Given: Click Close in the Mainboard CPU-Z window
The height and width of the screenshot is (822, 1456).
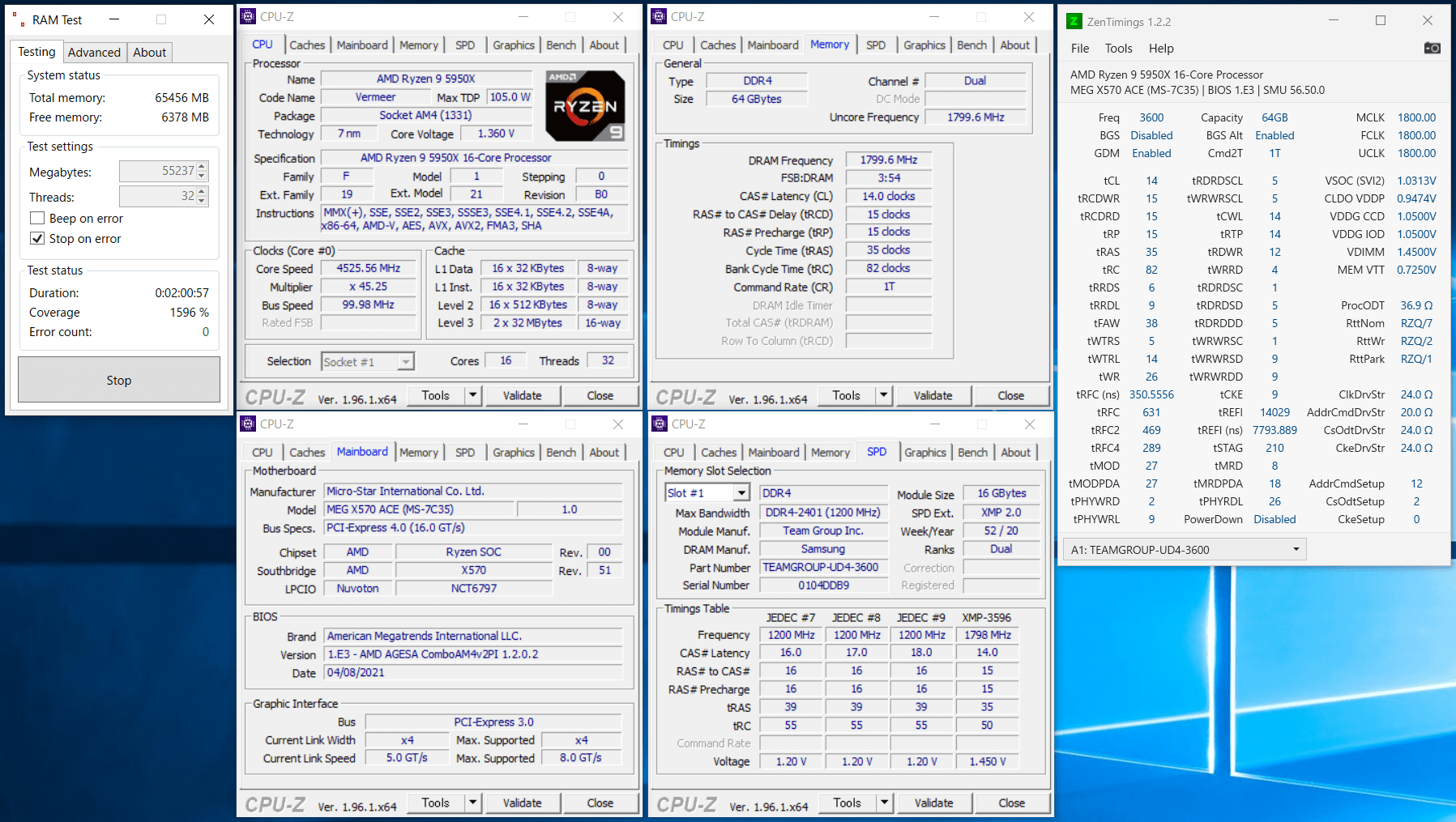Looking at the screenshot, I should [600, 803].
